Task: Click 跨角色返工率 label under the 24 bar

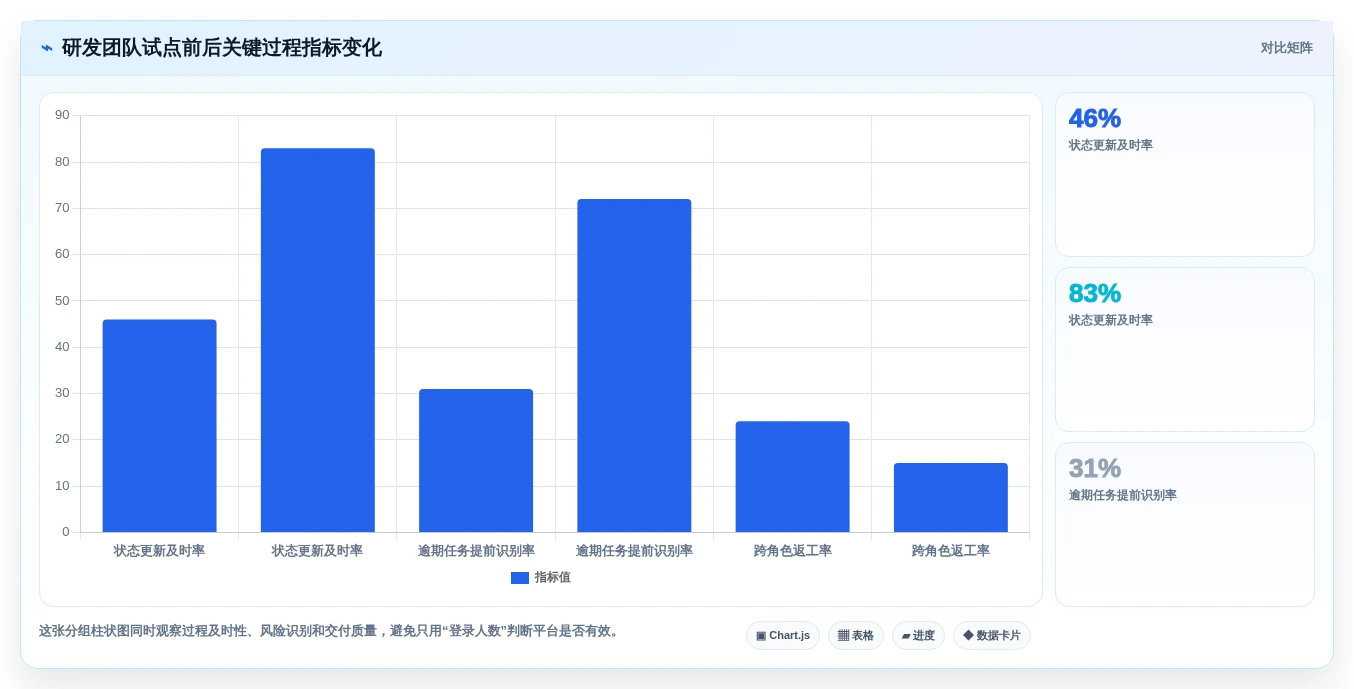Action: click(793, 551)
